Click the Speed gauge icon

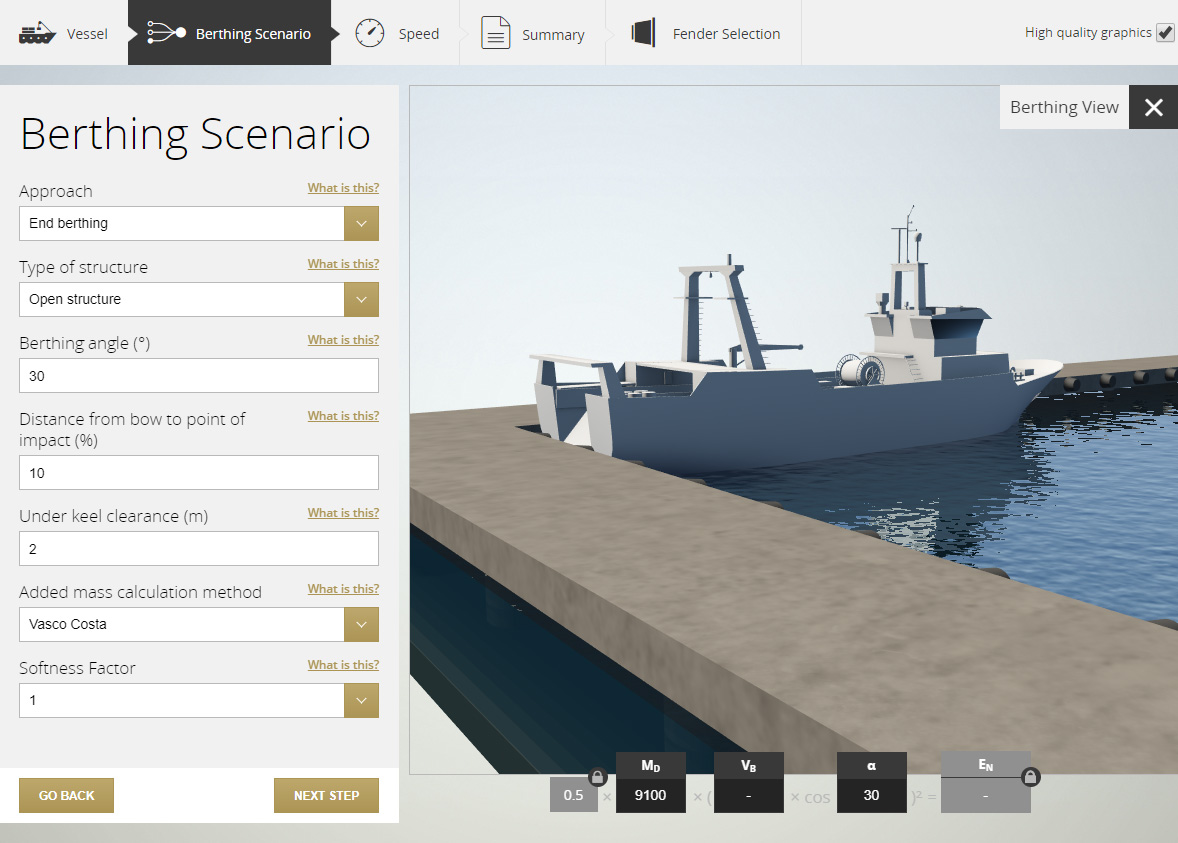click(x=370, y=33)
